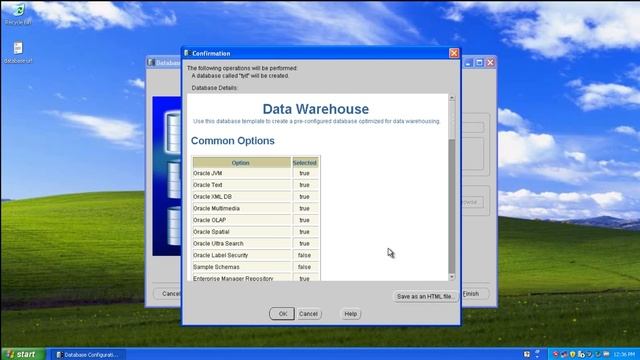The width and height of the screenshot is (640, 360).
Task: Click the scroll down arrow in details pane
Action: (x=452, y=277)
